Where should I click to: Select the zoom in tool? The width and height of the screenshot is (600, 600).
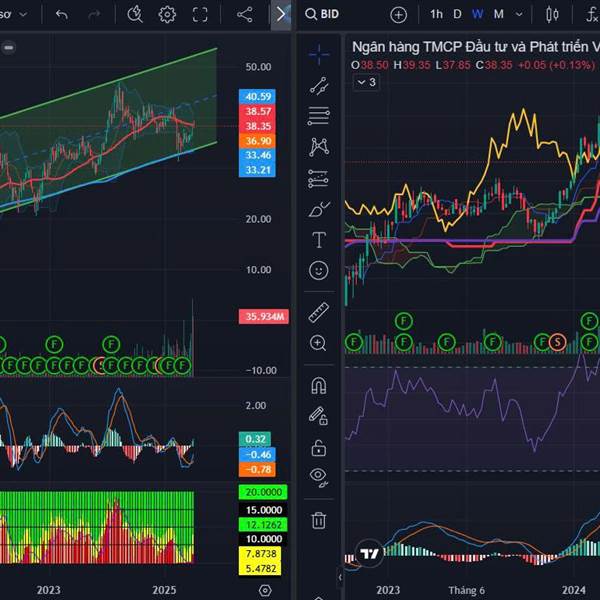(x=318, y=343)
